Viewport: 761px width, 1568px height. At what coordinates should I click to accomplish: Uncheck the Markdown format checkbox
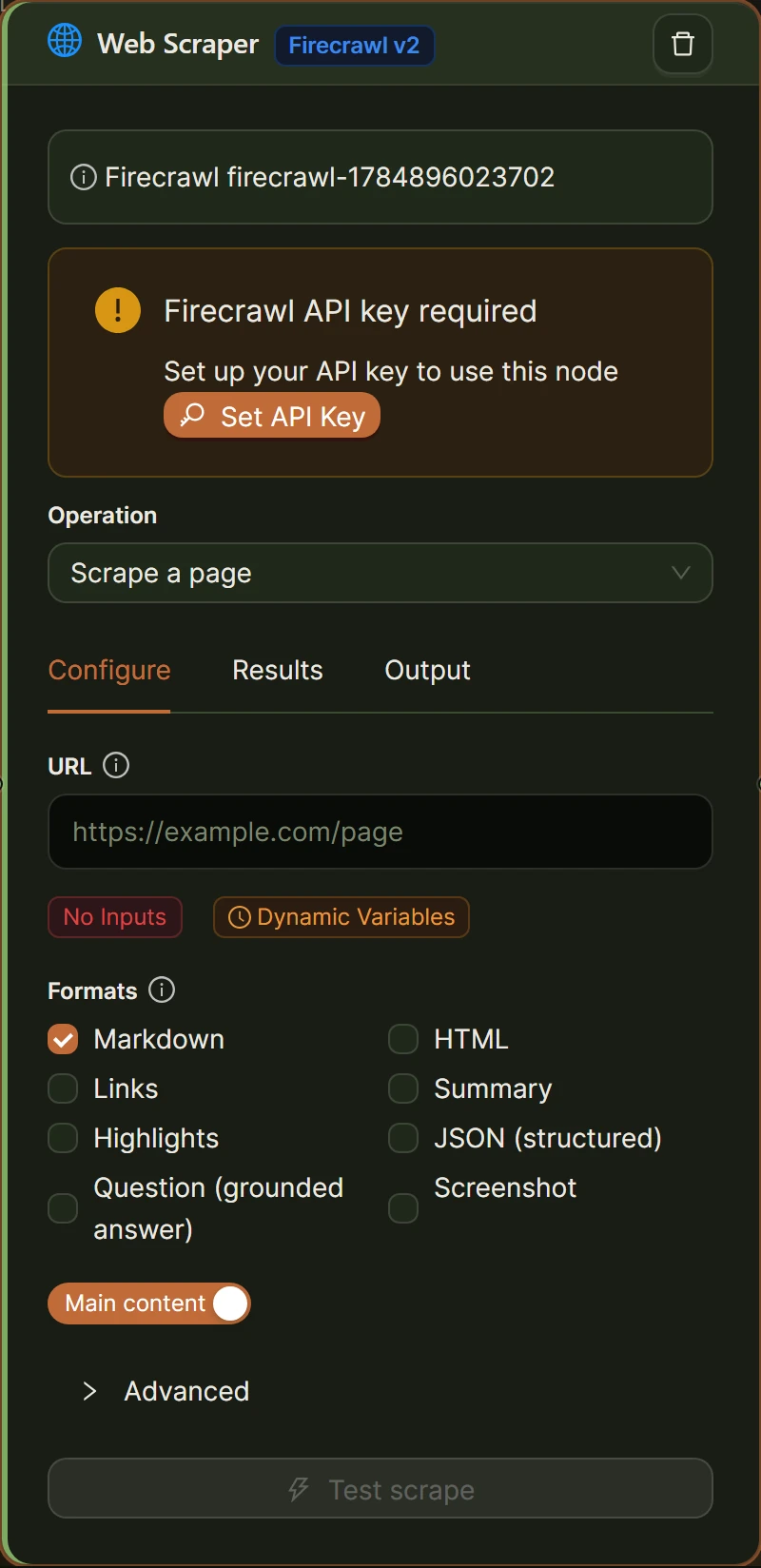pyautogui.click(x=63, y=1039)
